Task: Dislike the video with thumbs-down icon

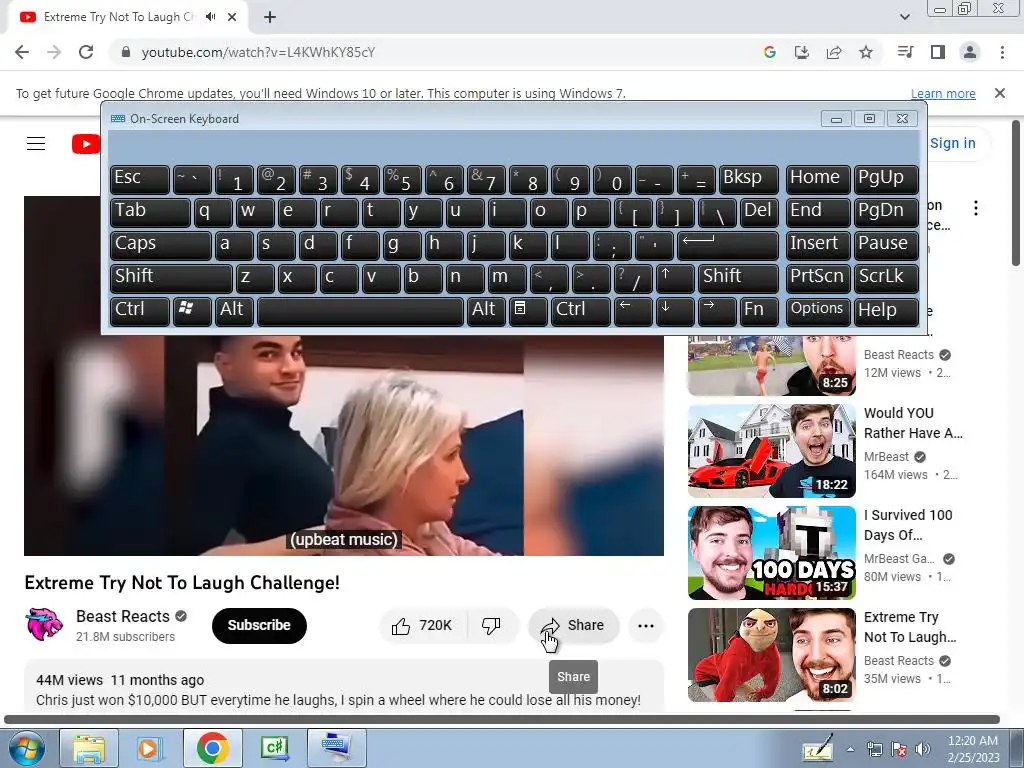Action: pyautogui.click(x=492, y=626)
